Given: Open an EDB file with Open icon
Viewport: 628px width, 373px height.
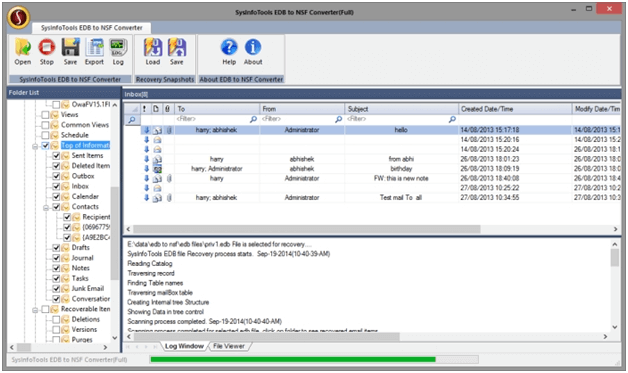Looking at the screenshot, I should pyautogui.click(x=23, y=47).
